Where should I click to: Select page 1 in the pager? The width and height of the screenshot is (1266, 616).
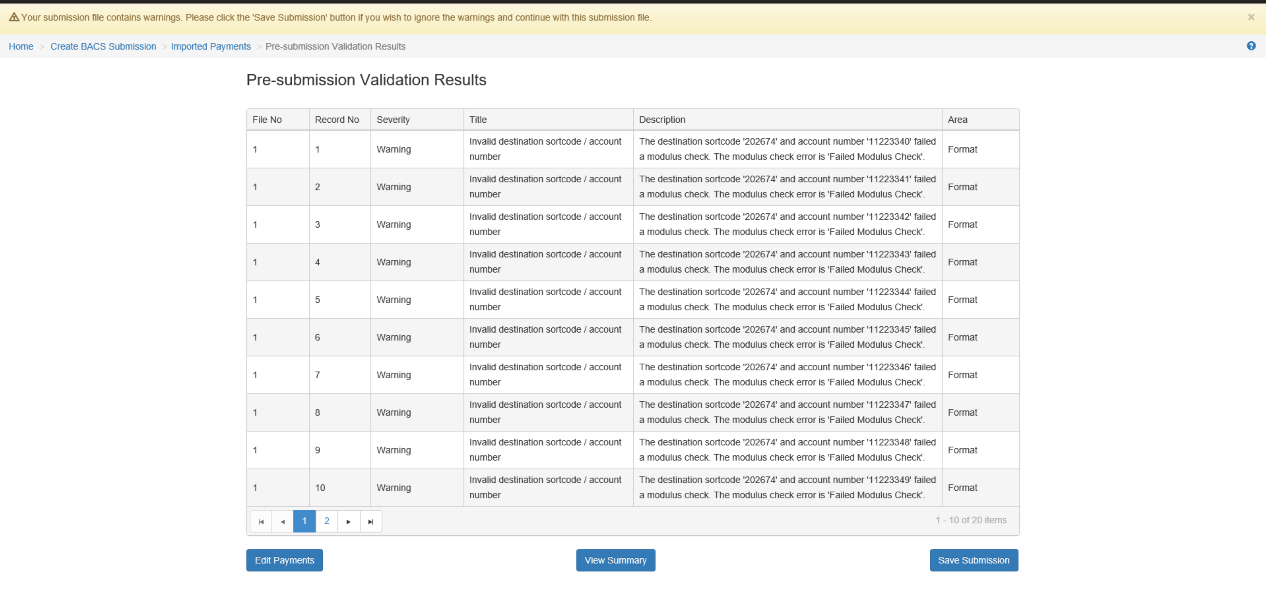tap(304, 521)
